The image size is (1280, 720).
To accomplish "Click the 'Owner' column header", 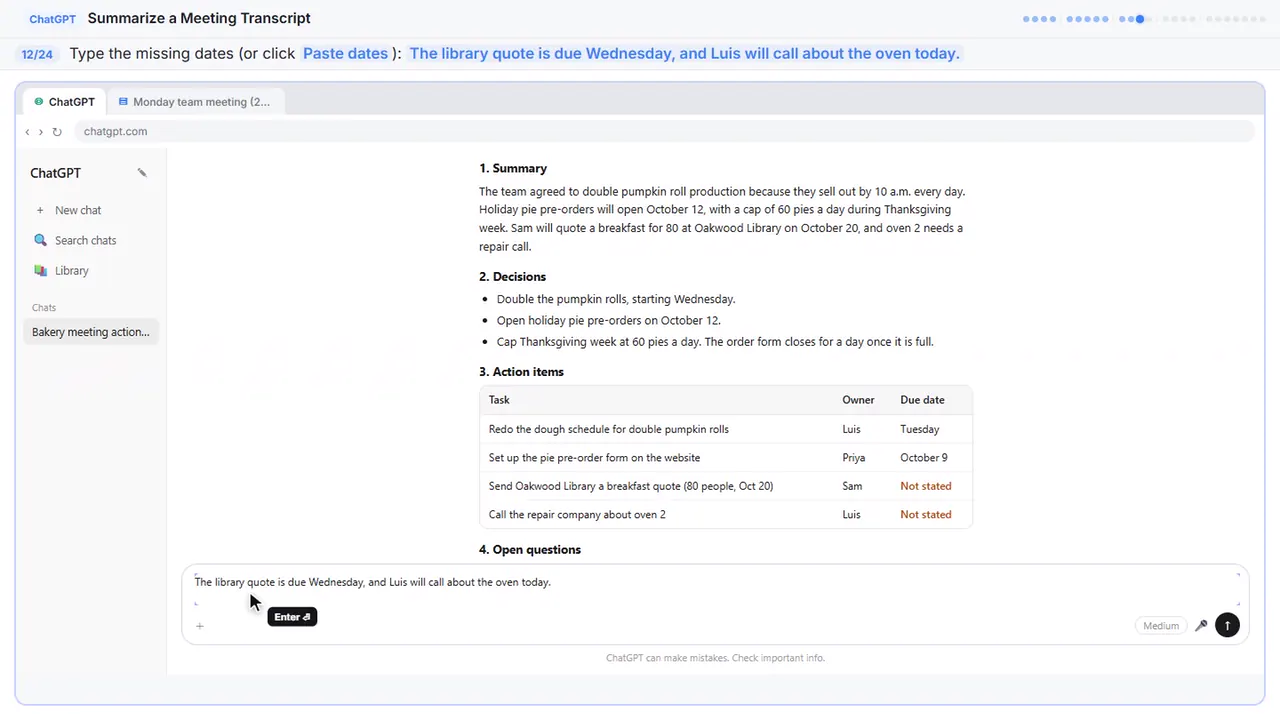I will [858, 400].
